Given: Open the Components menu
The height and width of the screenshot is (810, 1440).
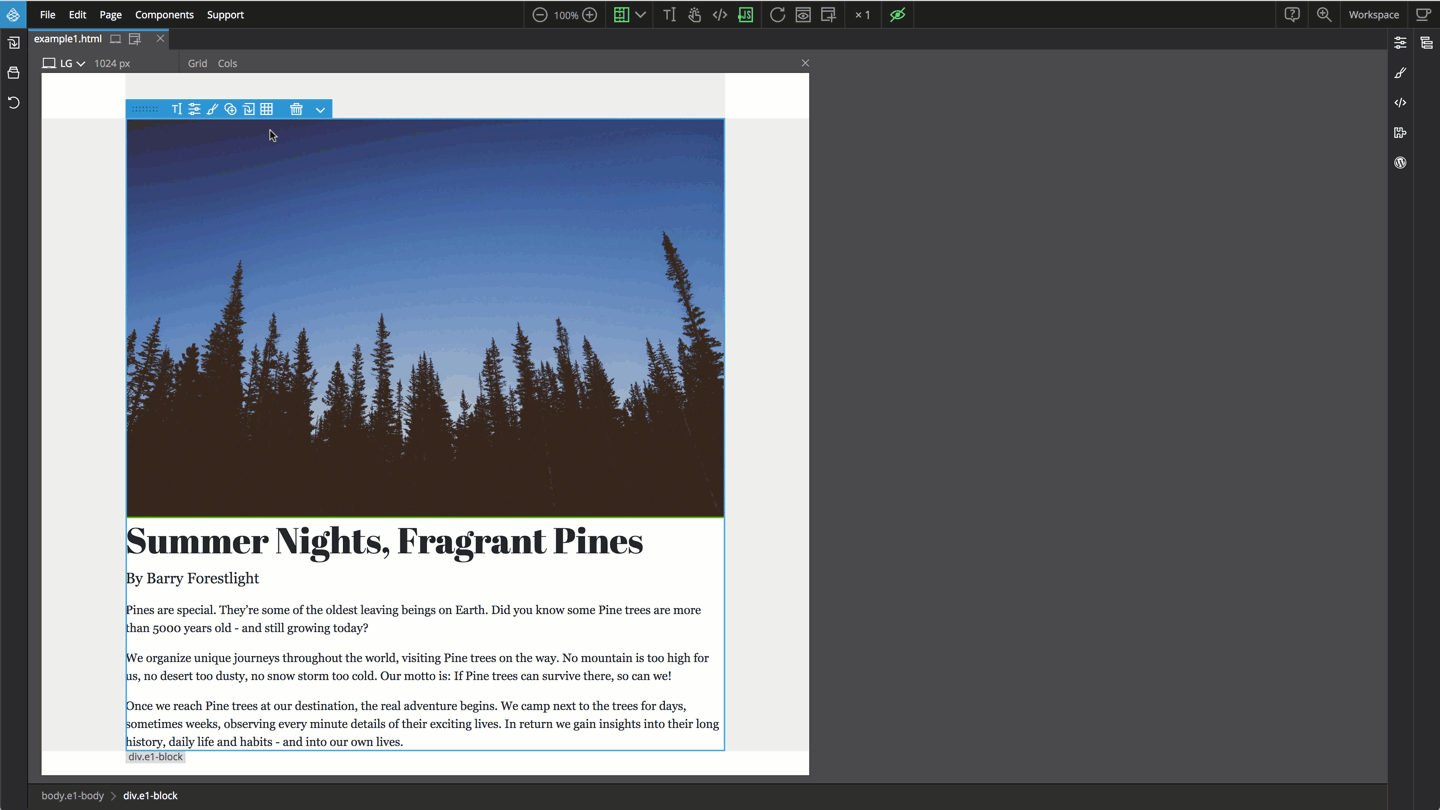Looking at the screenshot, I should pos(164,14).
